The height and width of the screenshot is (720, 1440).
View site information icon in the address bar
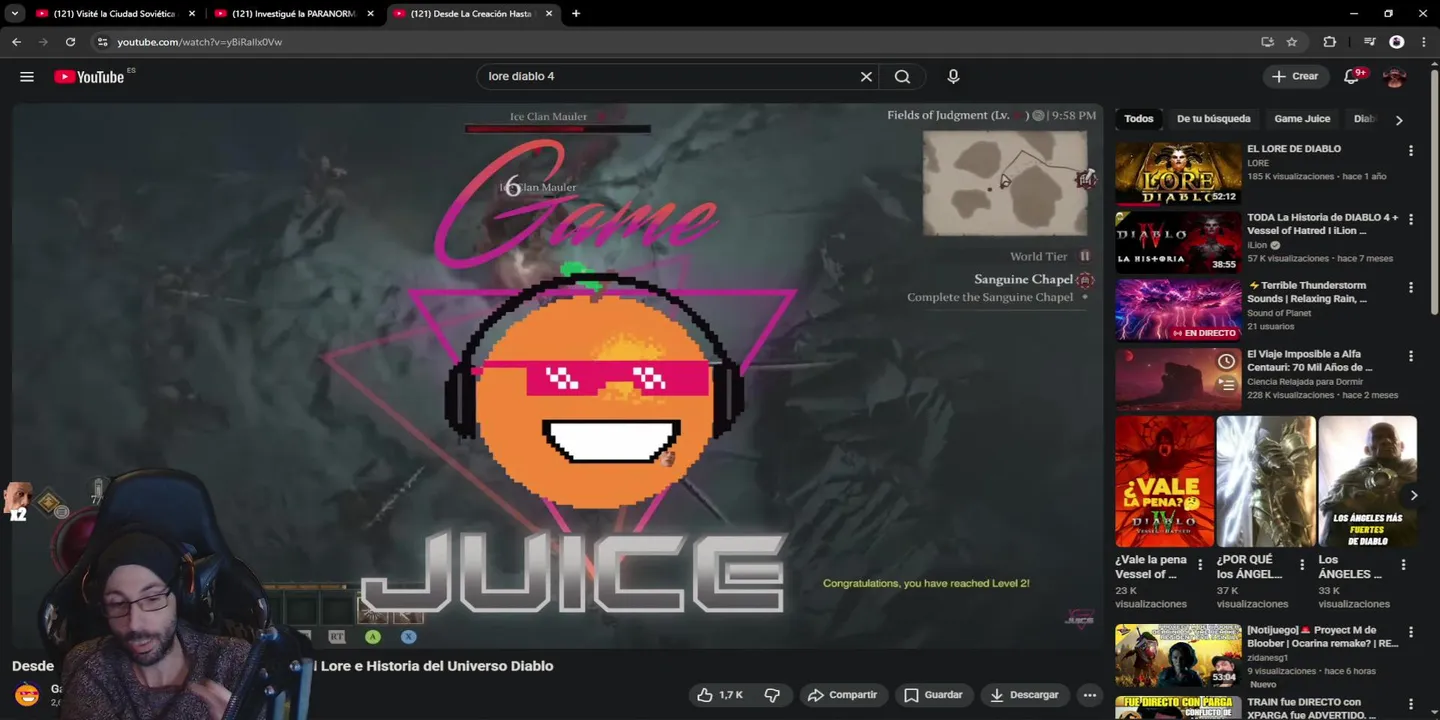(101, 42)
